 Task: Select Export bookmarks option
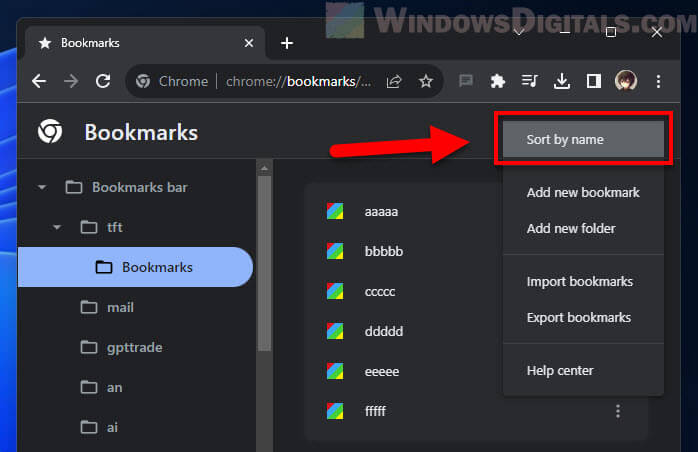(579, 318)
